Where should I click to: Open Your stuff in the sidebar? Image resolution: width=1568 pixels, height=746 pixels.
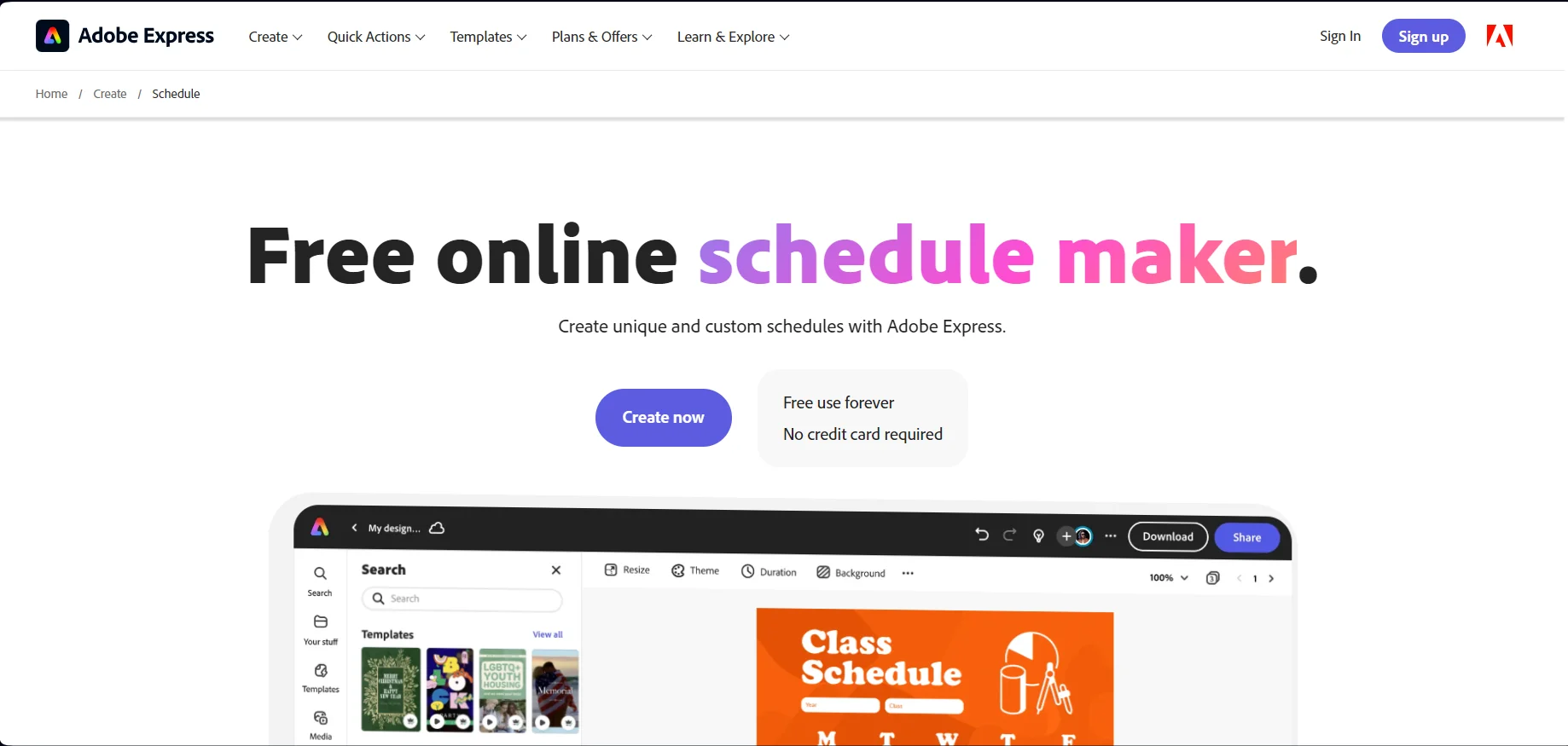click(x=321, y=630)
